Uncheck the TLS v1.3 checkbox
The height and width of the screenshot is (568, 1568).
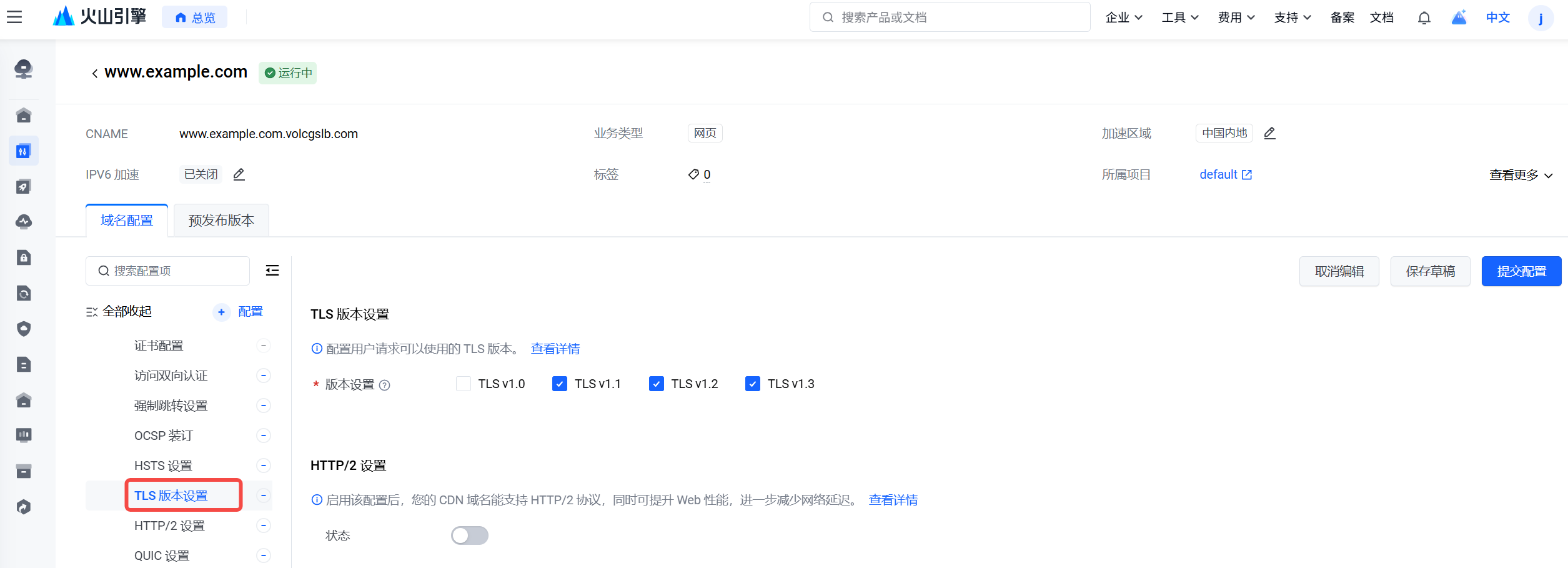(x=753, y=384)
